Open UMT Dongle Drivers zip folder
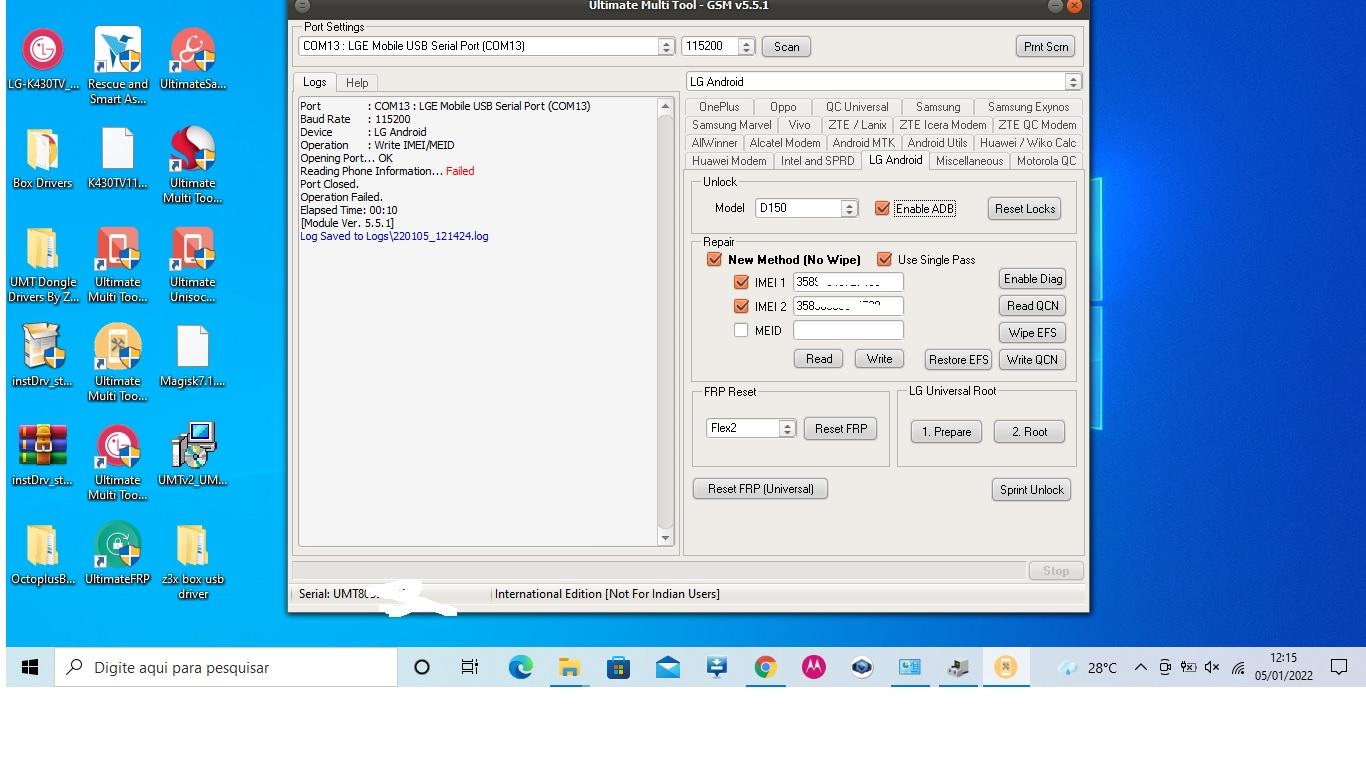 point(43,264)
